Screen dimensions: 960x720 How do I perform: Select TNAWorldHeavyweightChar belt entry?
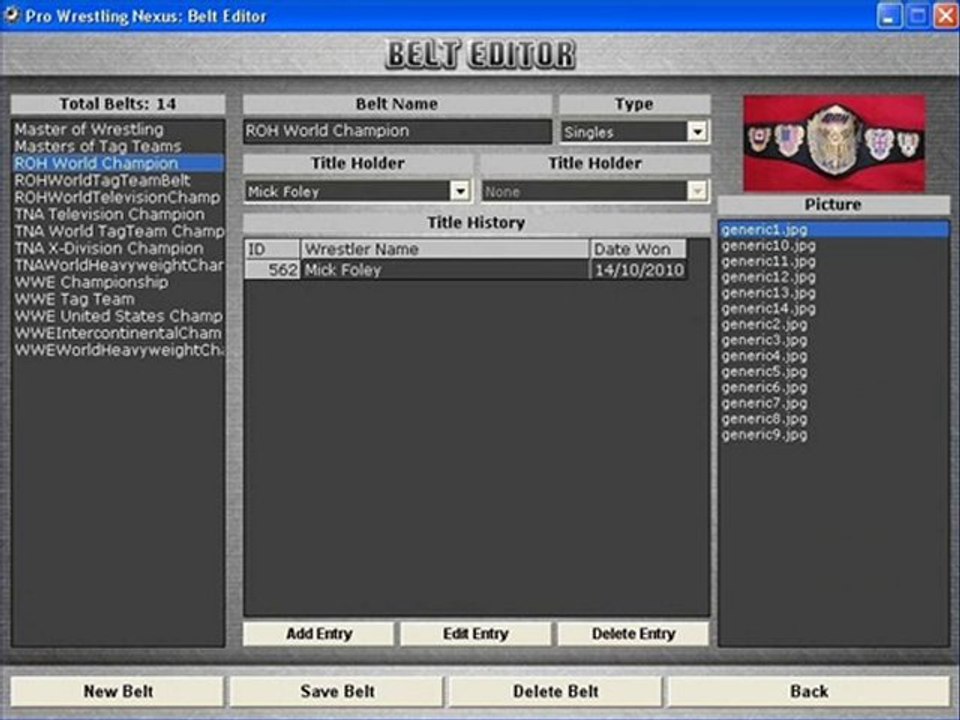(118, 265)
